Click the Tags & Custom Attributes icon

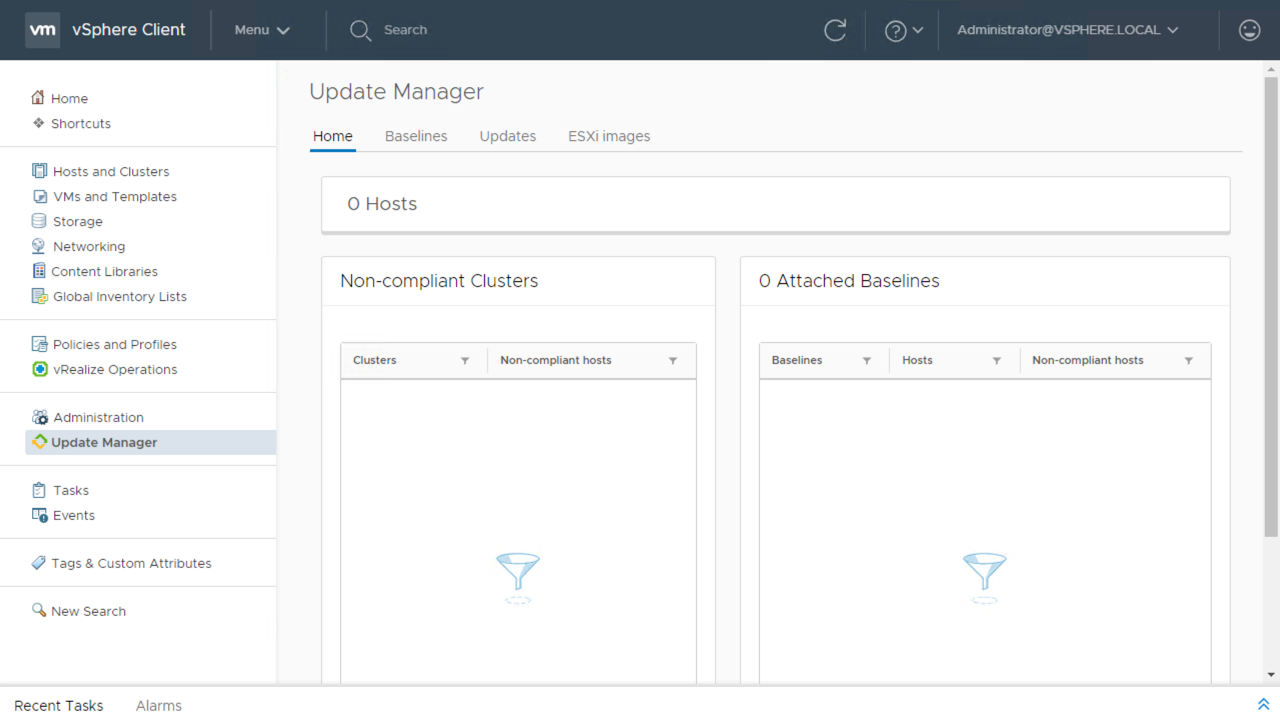click(x=38, y=563)
